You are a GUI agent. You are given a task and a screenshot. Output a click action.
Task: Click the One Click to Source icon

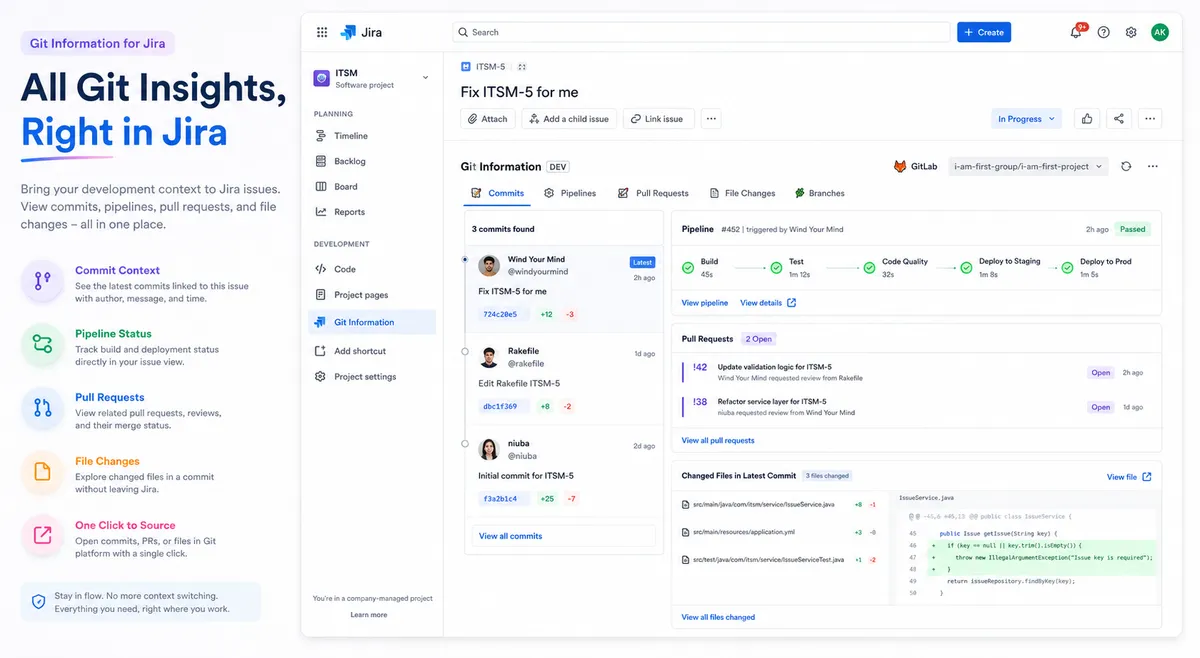click(x=42, y=535)
